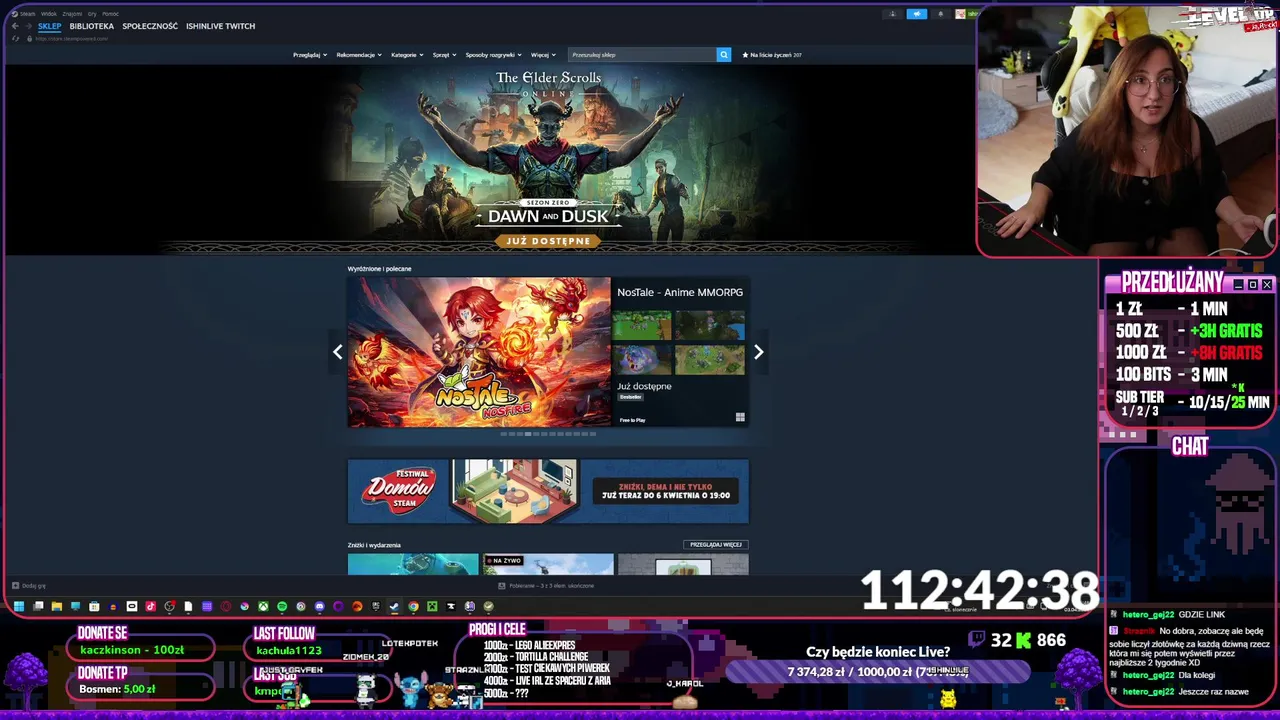This screenshot has height=720, width=1280.
Task: Expand the Sposoby rozgrywki dropdown
Action: pyautogui.click(x=493, y=55)
